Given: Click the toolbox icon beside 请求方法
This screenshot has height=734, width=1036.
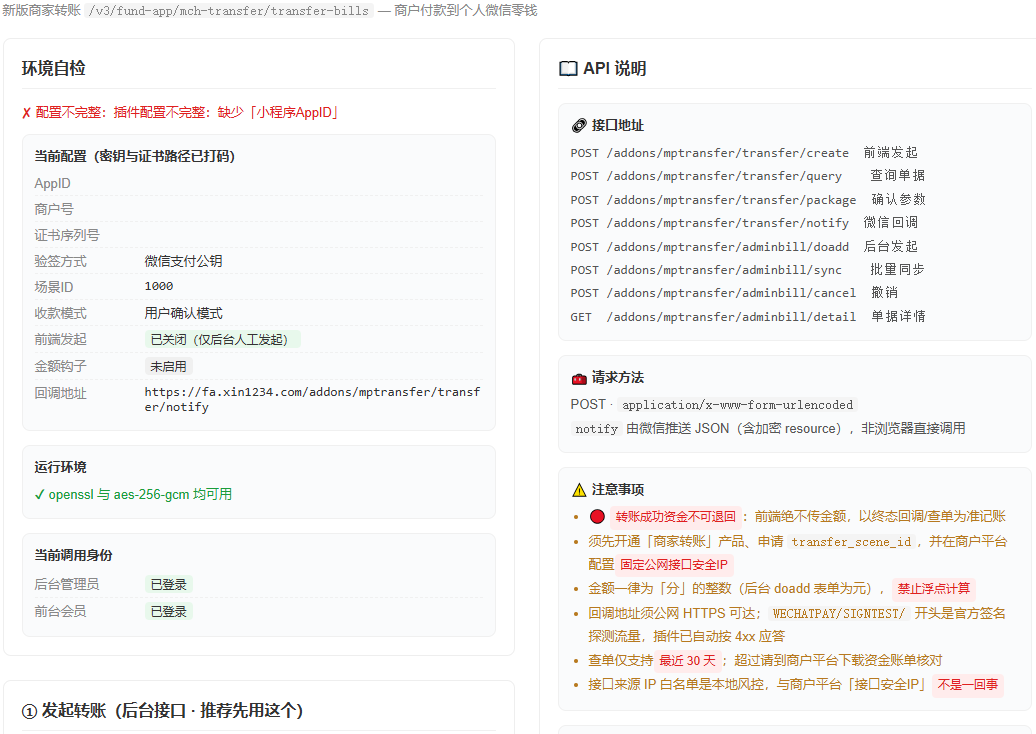Looking at the screenshot, I should [579, 379].
